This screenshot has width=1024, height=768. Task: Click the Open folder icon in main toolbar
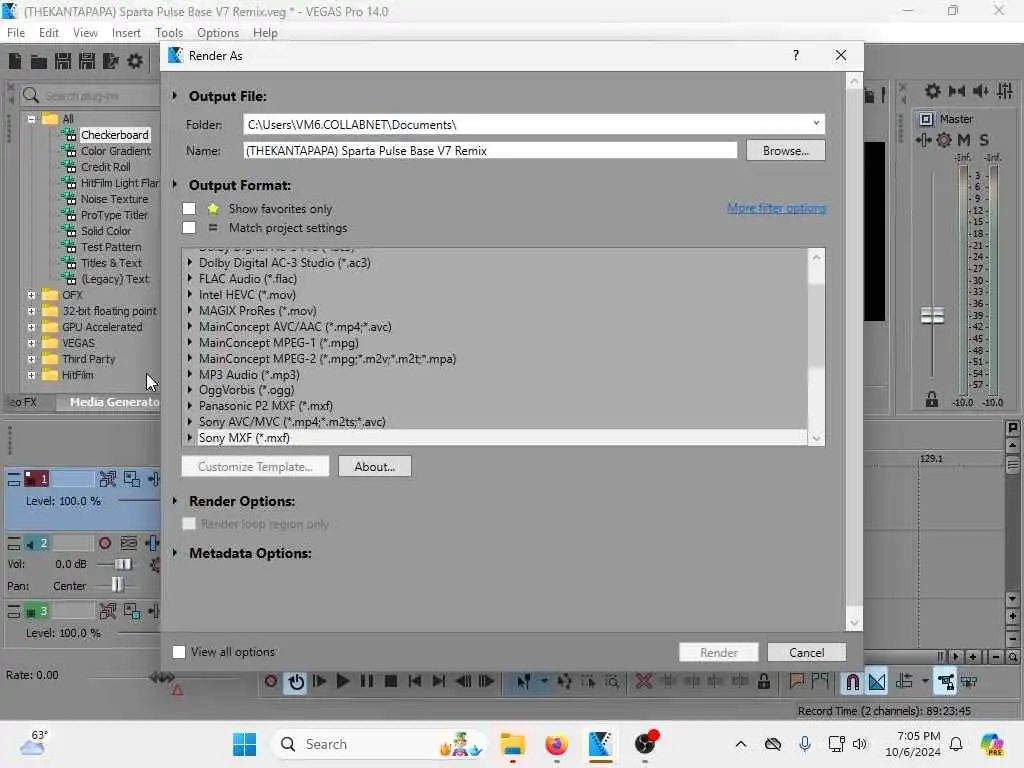tap(39, 62)
